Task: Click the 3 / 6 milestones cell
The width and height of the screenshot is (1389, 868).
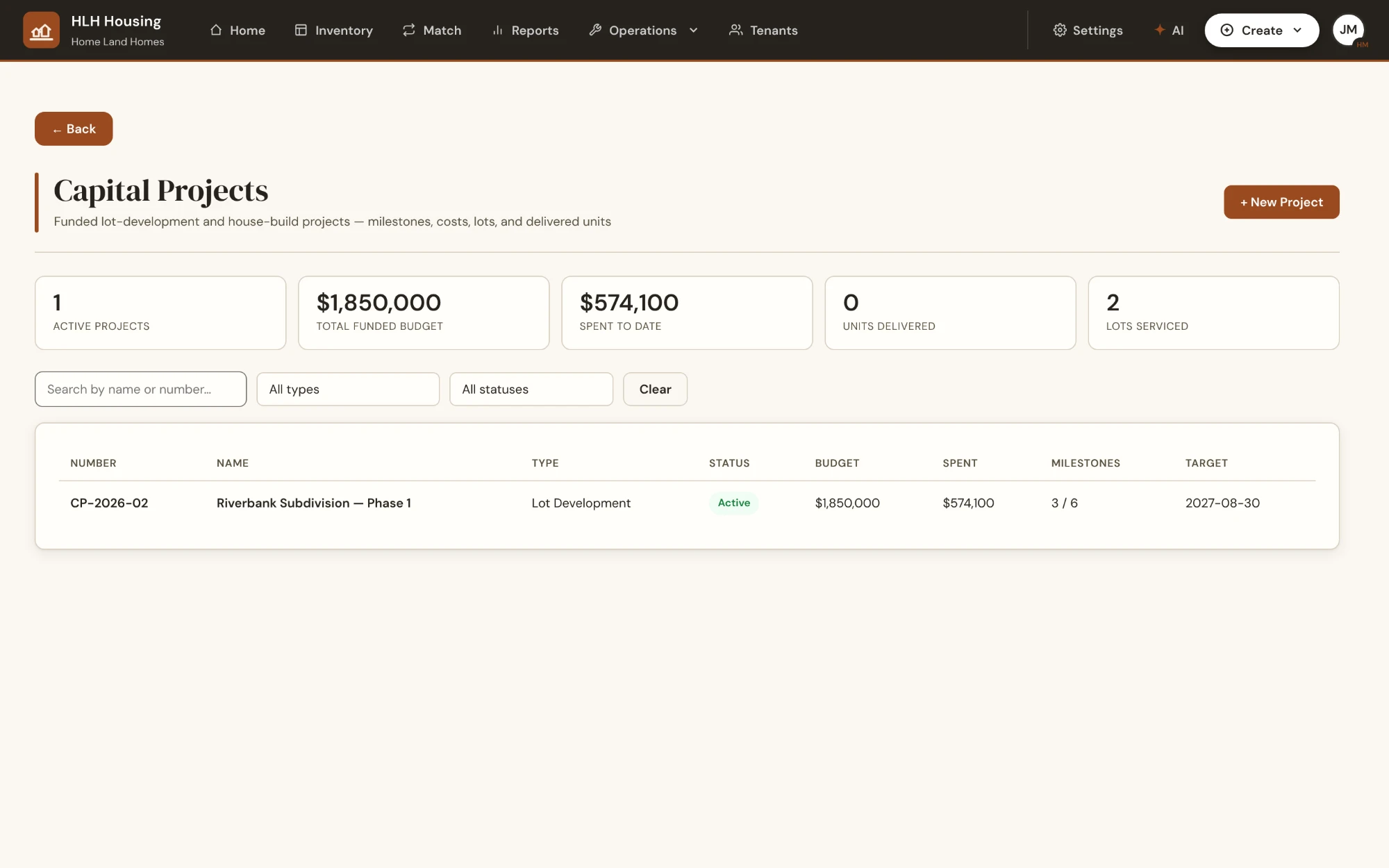Action: (1065, 503)
